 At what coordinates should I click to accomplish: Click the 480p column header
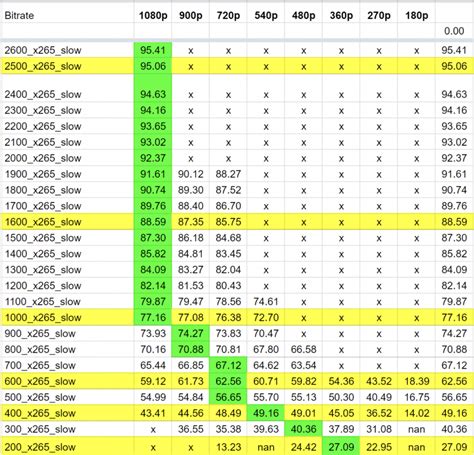[x=304, y=15]
